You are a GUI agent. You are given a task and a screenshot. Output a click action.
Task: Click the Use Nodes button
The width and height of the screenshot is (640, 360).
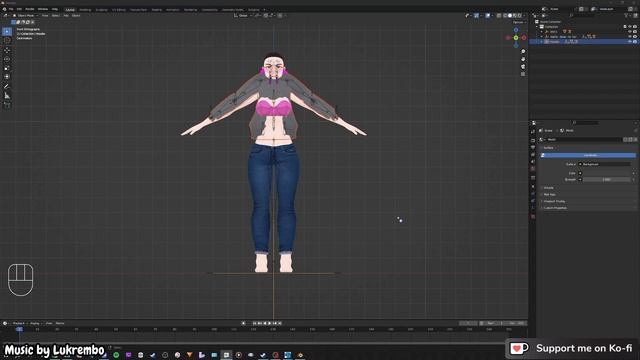pos(588,156)
